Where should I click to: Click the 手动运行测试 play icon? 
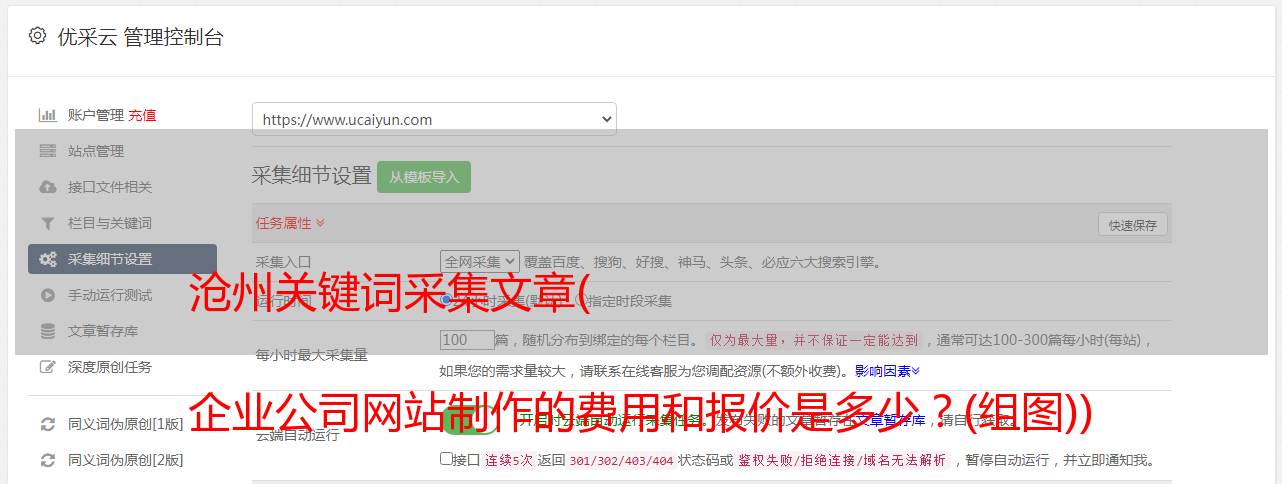click(47, 295)
